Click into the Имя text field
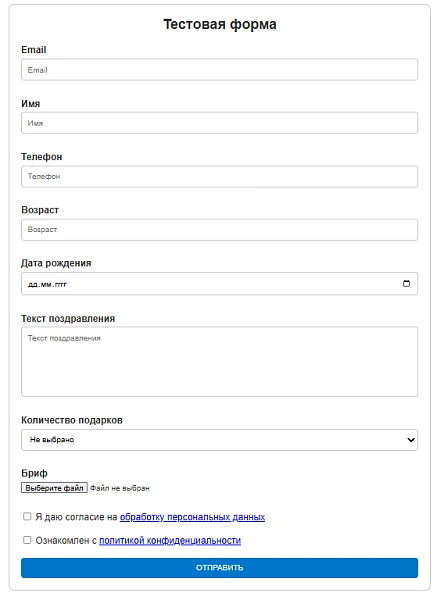The image size is (437, 600). 219,123
